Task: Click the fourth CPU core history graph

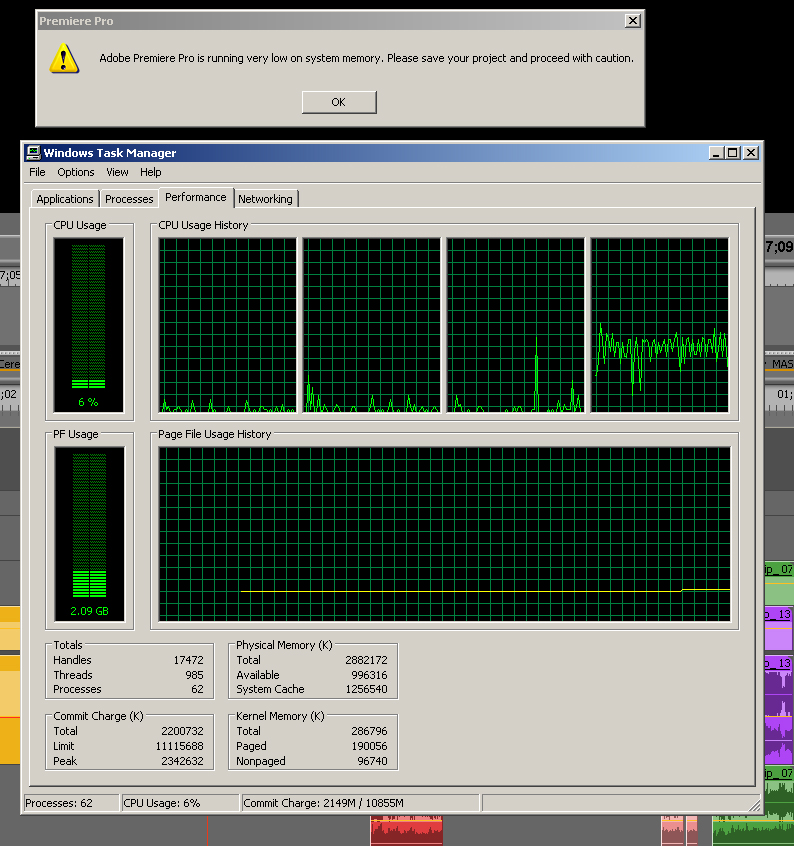Action: (x=660, y=325)
